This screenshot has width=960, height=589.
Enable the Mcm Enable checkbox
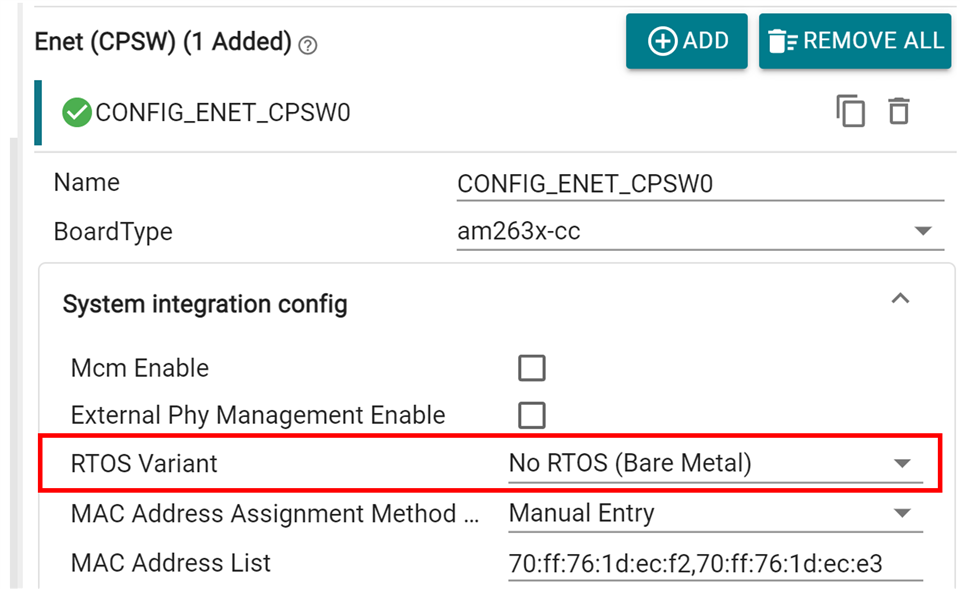coord(531,368)
